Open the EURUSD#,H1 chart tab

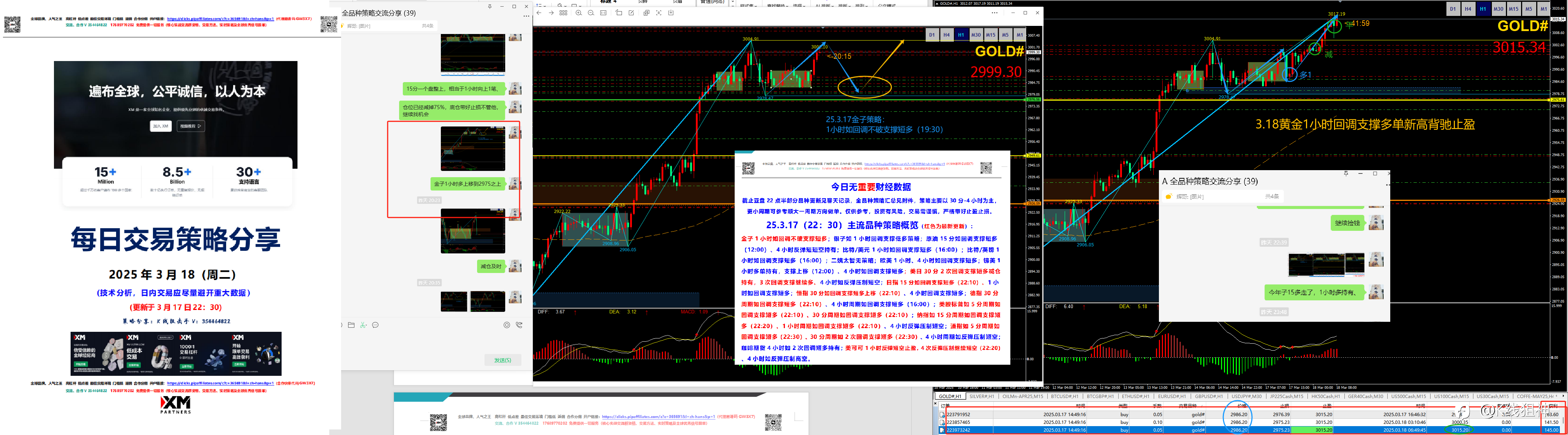1172,396
